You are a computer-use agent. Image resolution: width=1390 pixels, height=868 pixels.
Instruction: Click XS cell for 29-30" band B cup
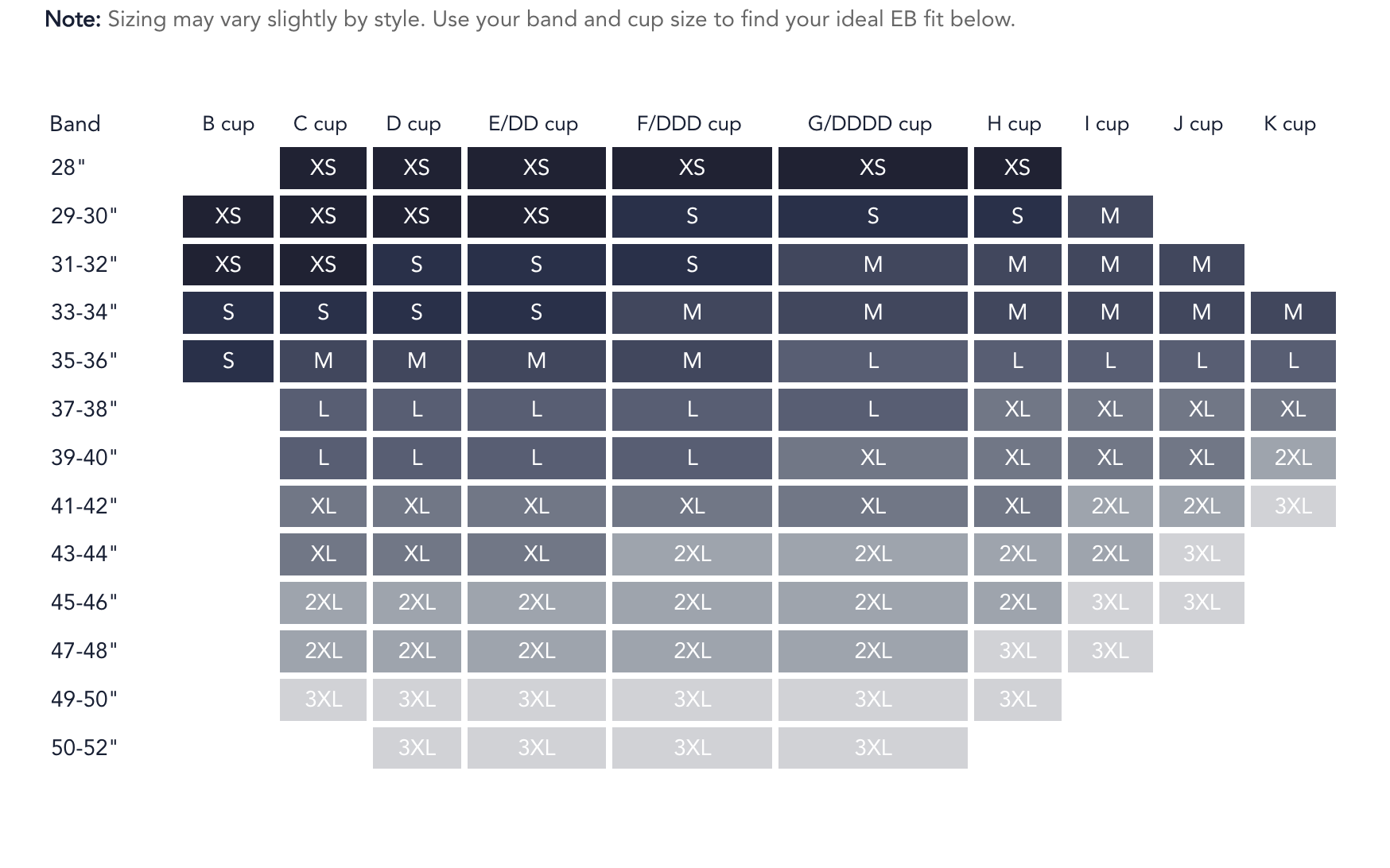click(228, 216)
